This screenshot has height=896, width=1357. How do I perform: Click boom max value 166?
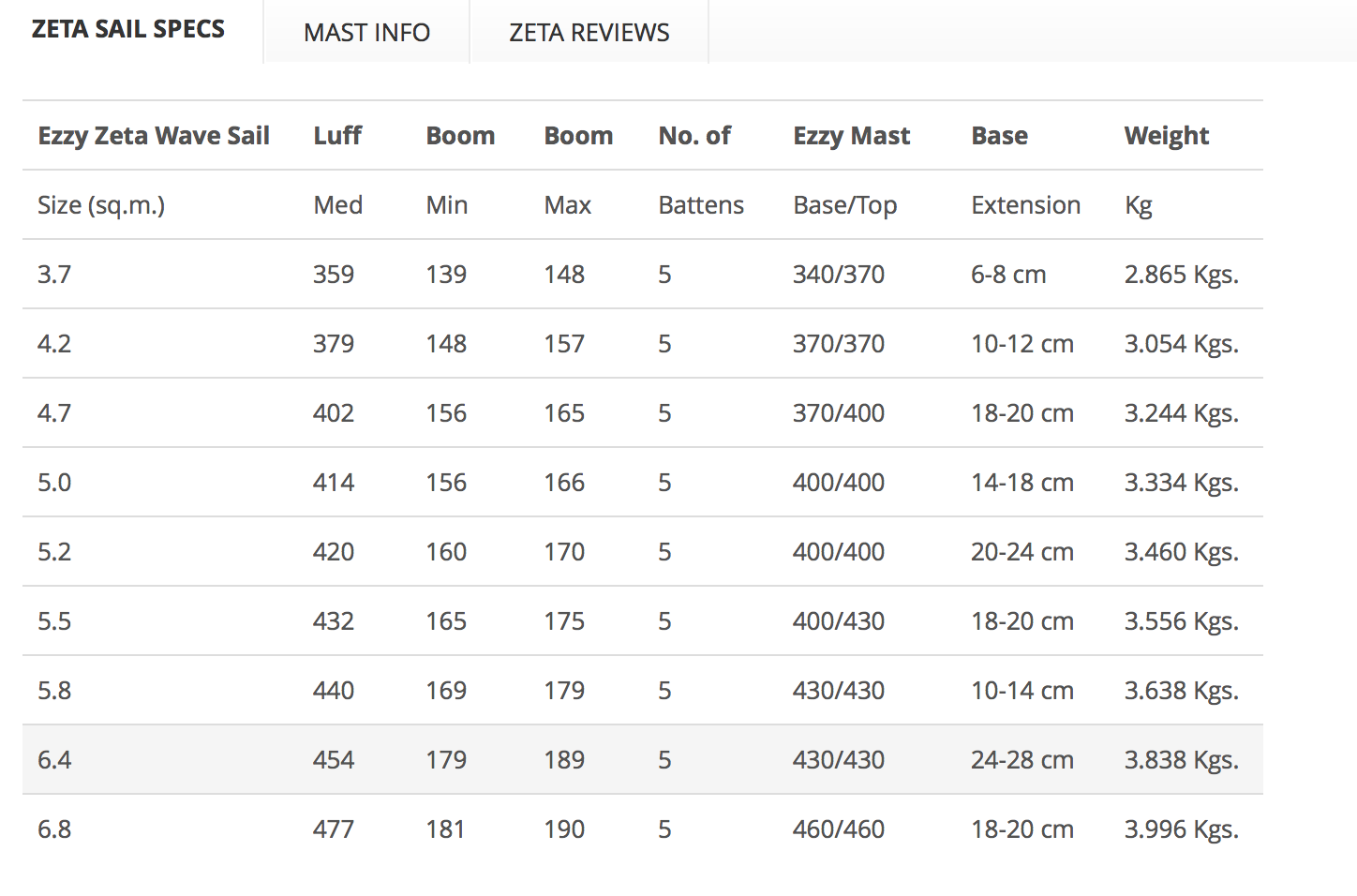pyautogui.click(x=564, y=483)
